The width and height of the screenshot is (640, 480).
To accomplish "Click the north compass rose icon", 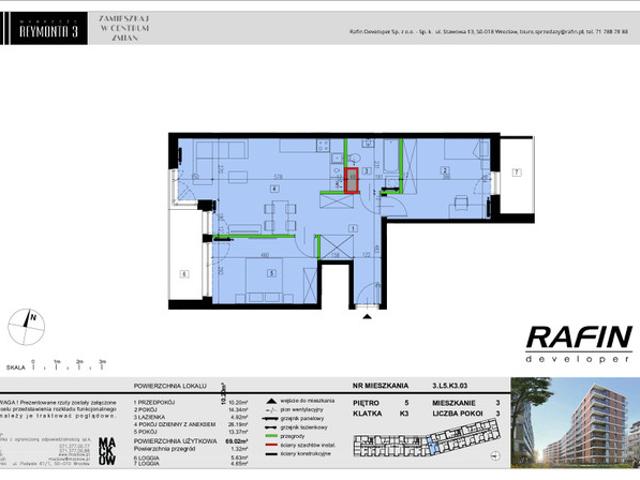I will 27,327.
